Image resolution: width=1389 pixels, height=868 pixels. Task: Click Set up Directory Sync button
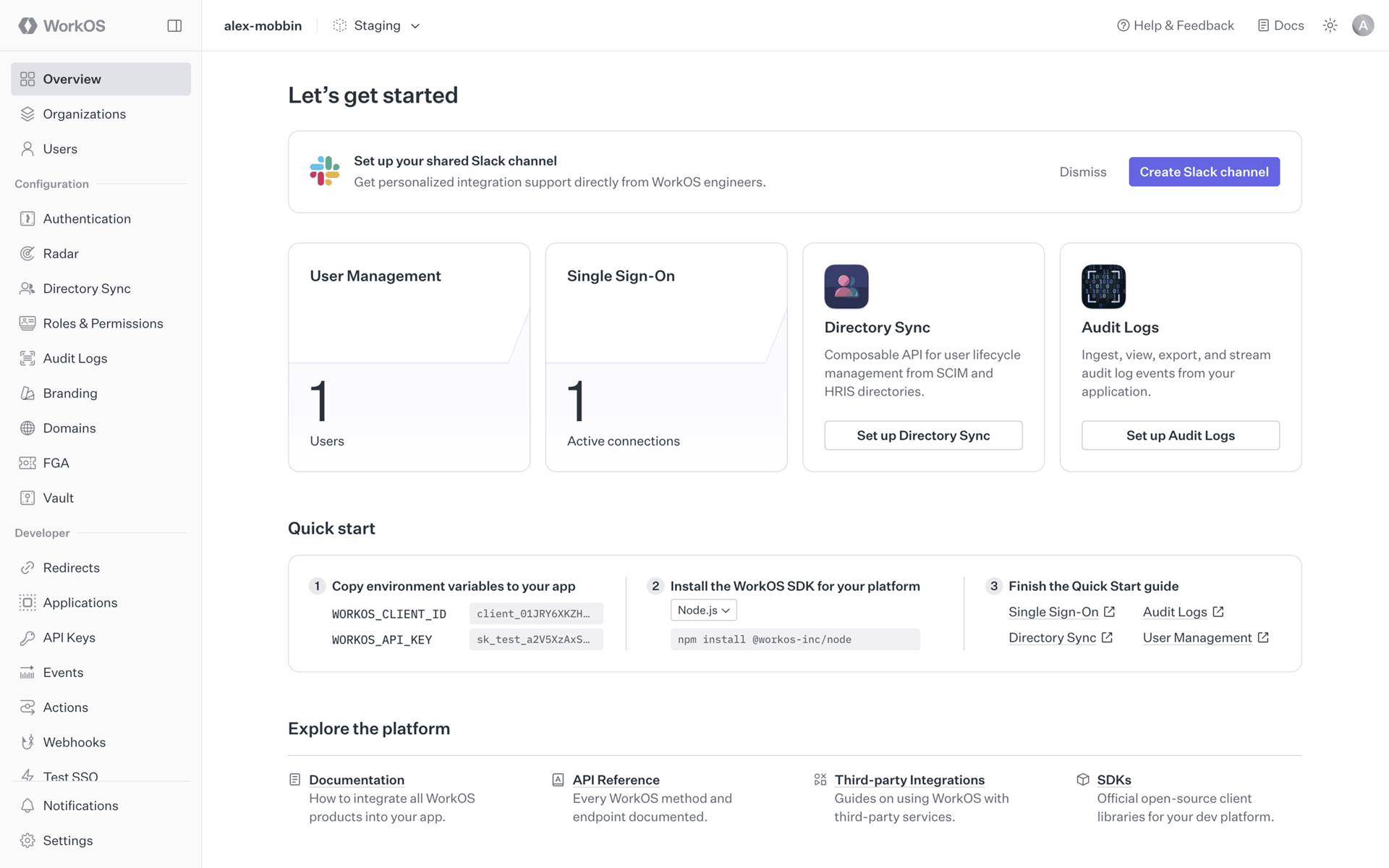[923, 435]
